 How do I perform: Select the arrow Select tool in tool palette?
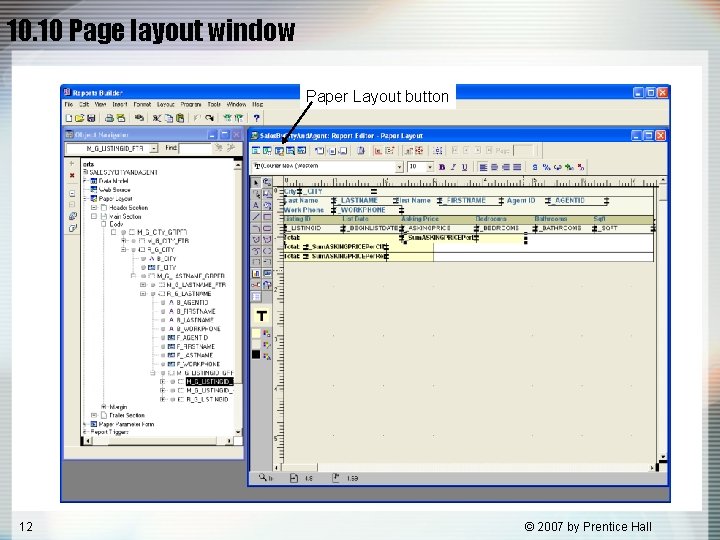256,182
